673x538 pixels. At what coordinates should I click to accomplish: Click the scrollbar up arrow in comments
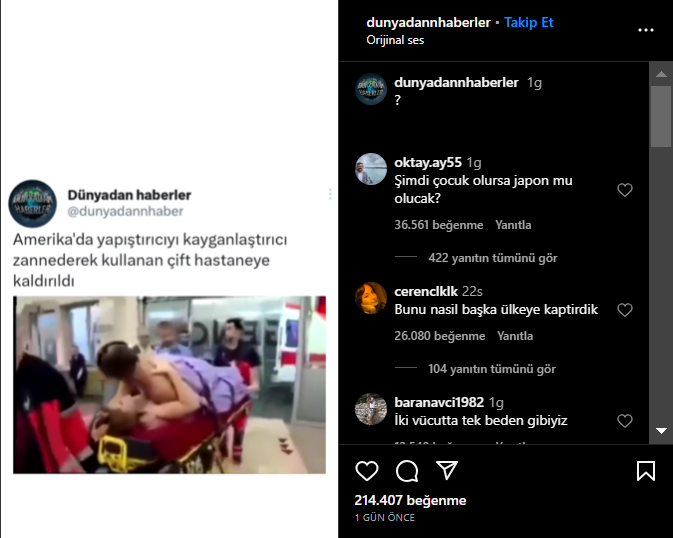click(x=661, y=74)
